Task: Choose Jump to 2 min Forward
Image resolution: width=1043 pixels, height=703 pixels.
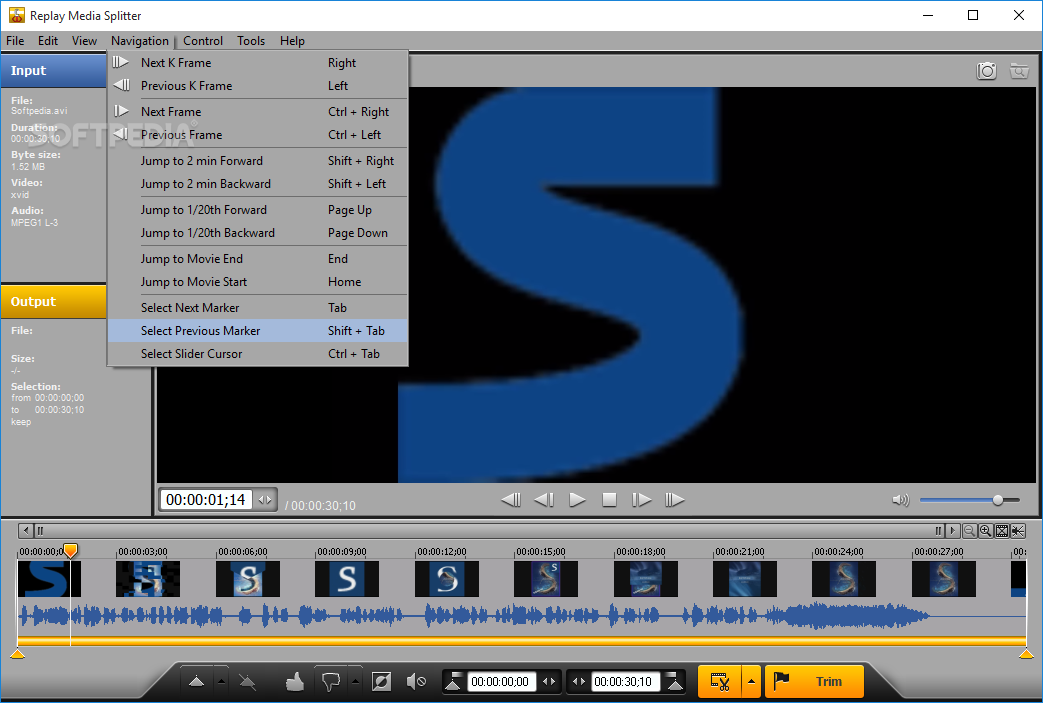Action: pos(257,160)
